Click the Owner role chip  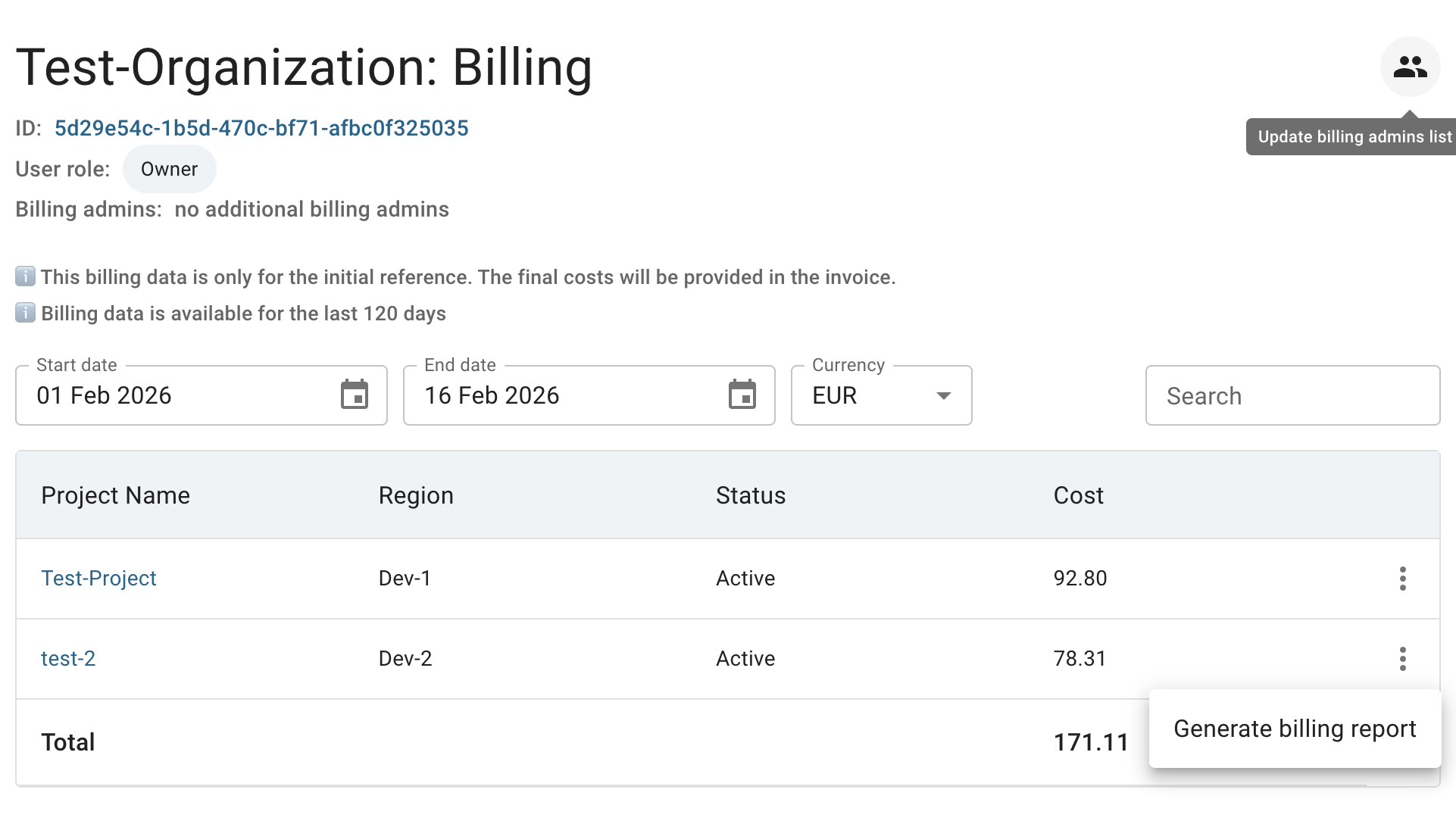(x=169, y=169)
